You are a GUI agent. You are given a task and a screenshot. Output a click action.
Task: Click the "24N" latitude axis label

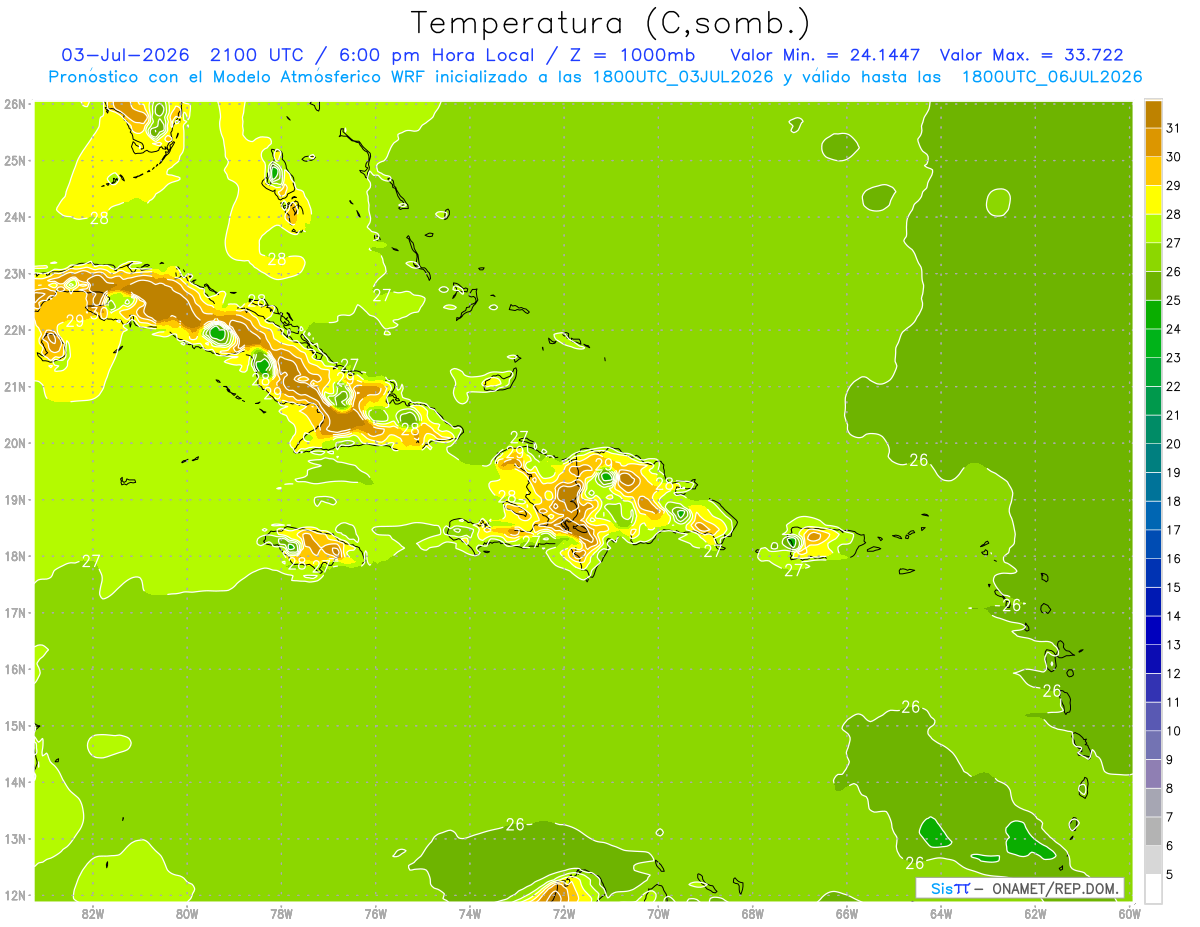coord(15,217)
